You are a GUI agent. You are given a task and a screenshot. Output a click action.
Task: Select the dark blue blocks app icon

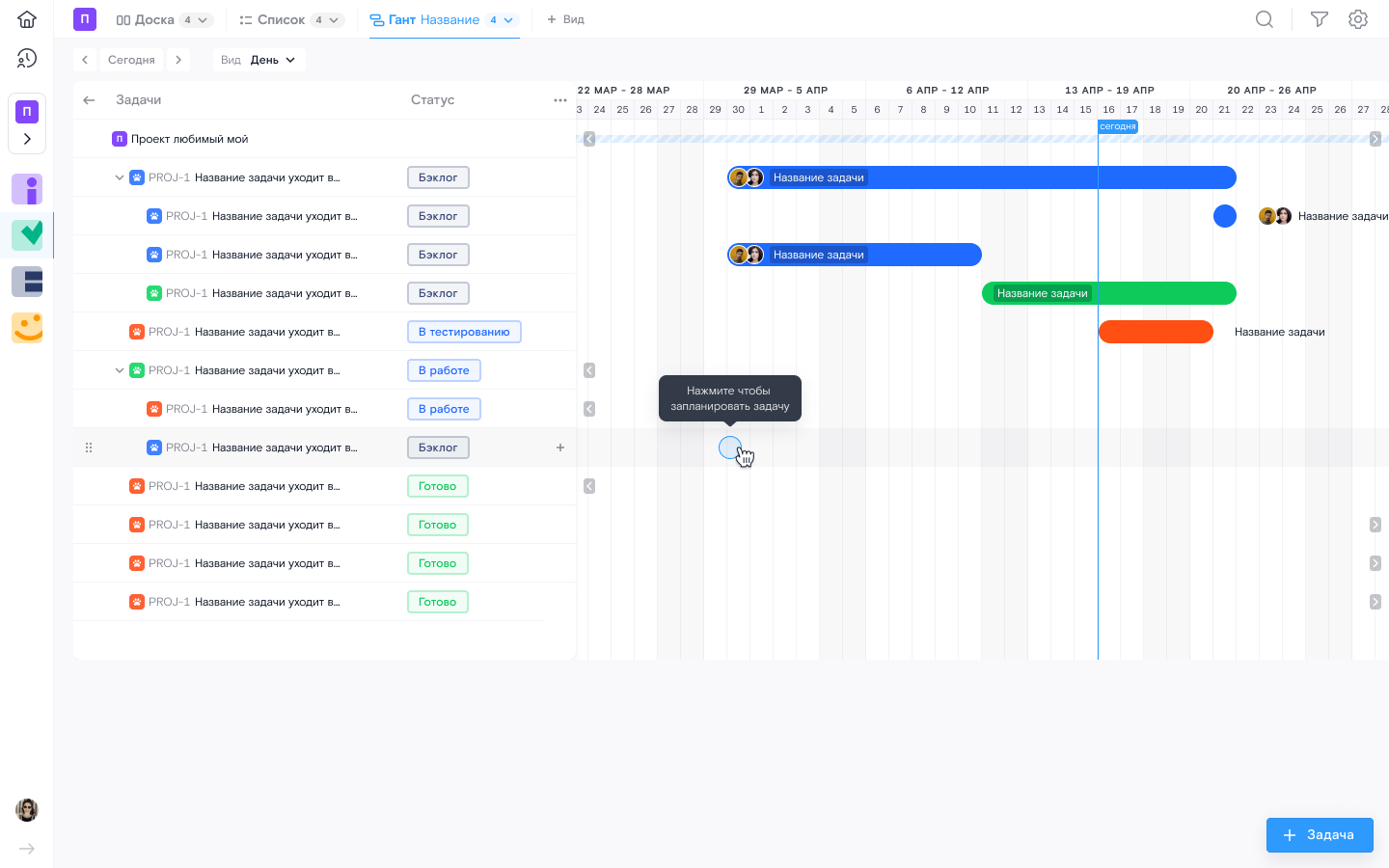point(27,282)
